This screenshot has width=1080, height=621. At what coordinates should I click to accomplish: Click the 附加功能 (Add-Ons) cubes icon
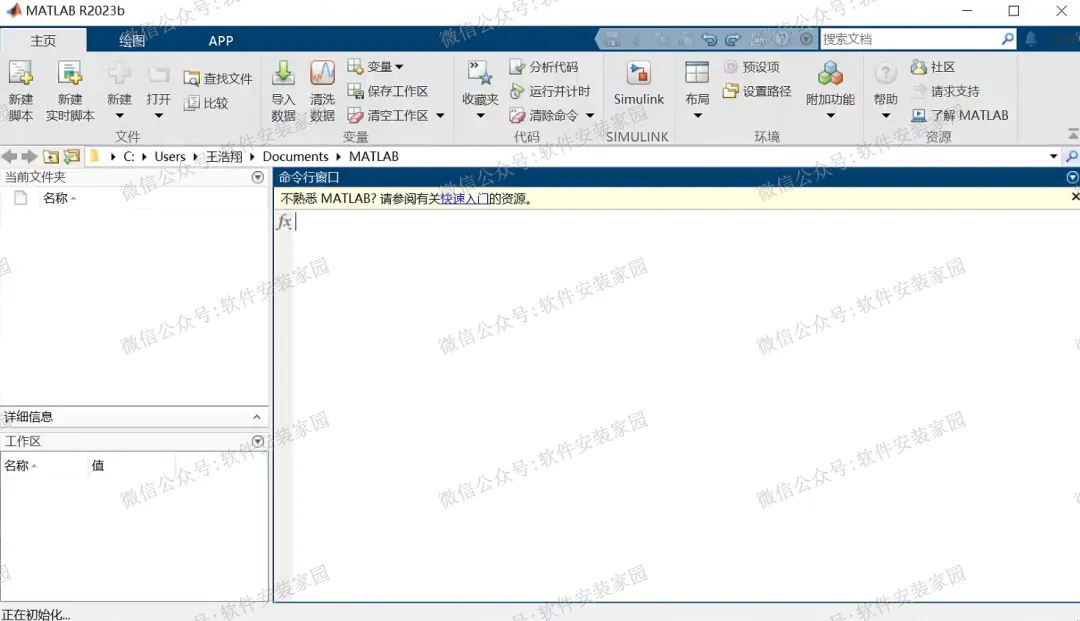tap(830, 73)
